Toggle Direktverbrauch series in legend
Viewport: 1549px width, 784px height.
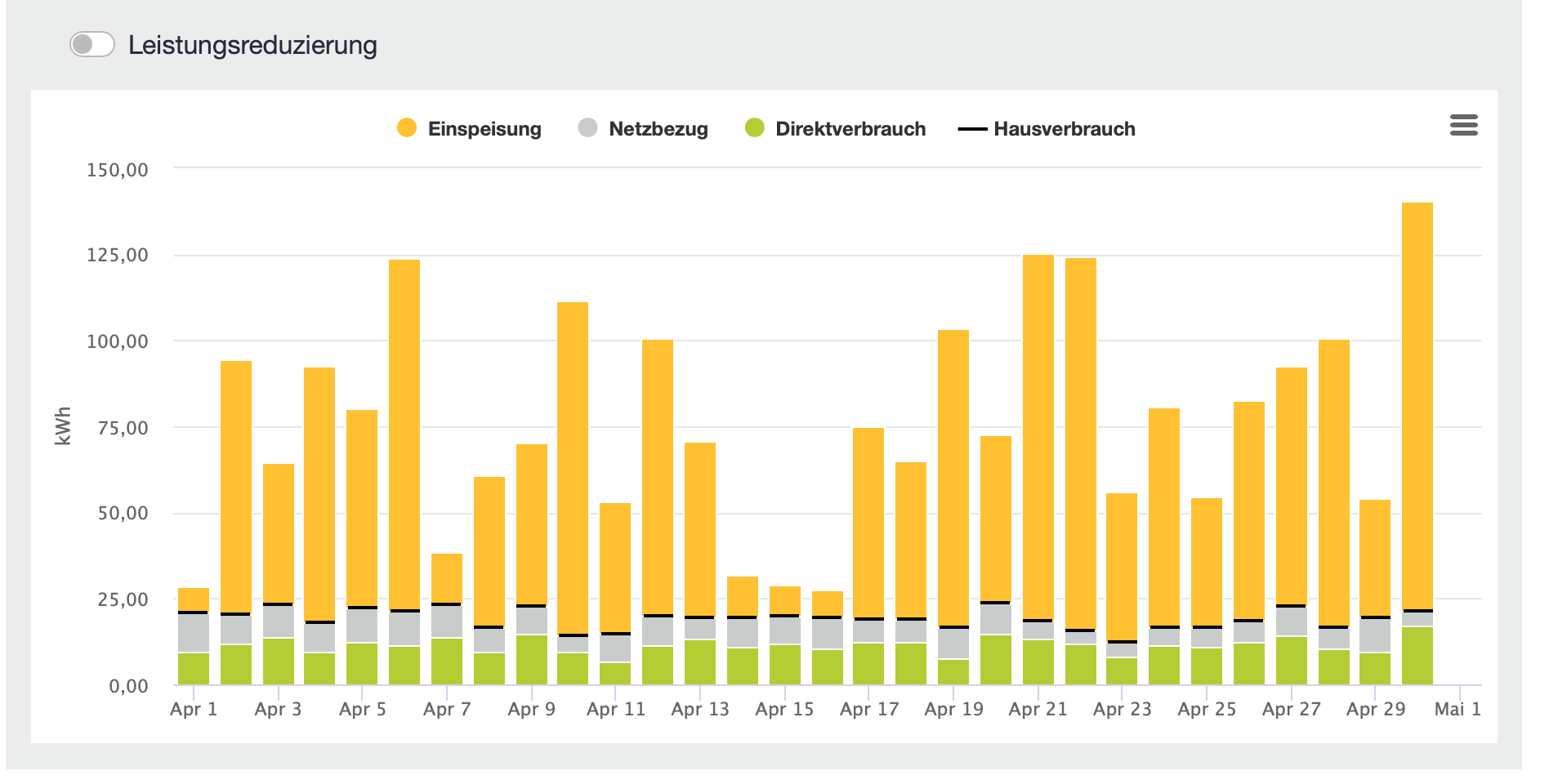click(835, 128)
